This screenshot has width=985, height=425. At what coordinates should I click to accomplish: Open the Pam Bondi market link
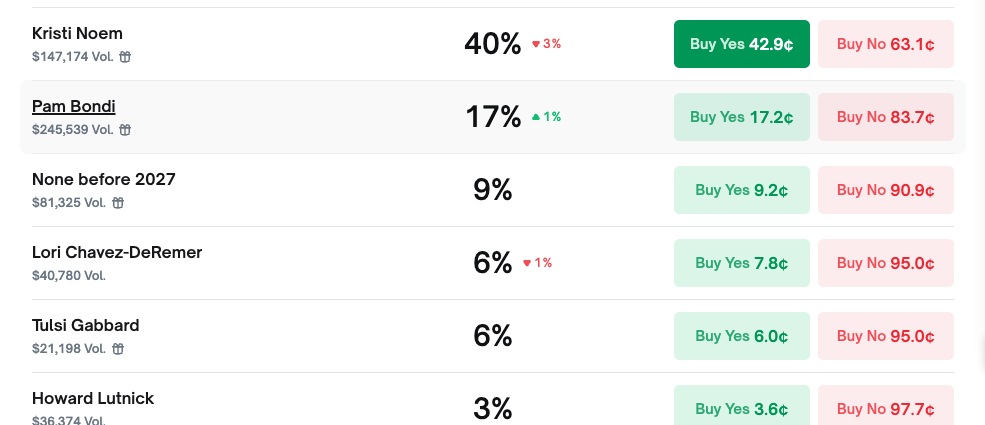[74, 106]
